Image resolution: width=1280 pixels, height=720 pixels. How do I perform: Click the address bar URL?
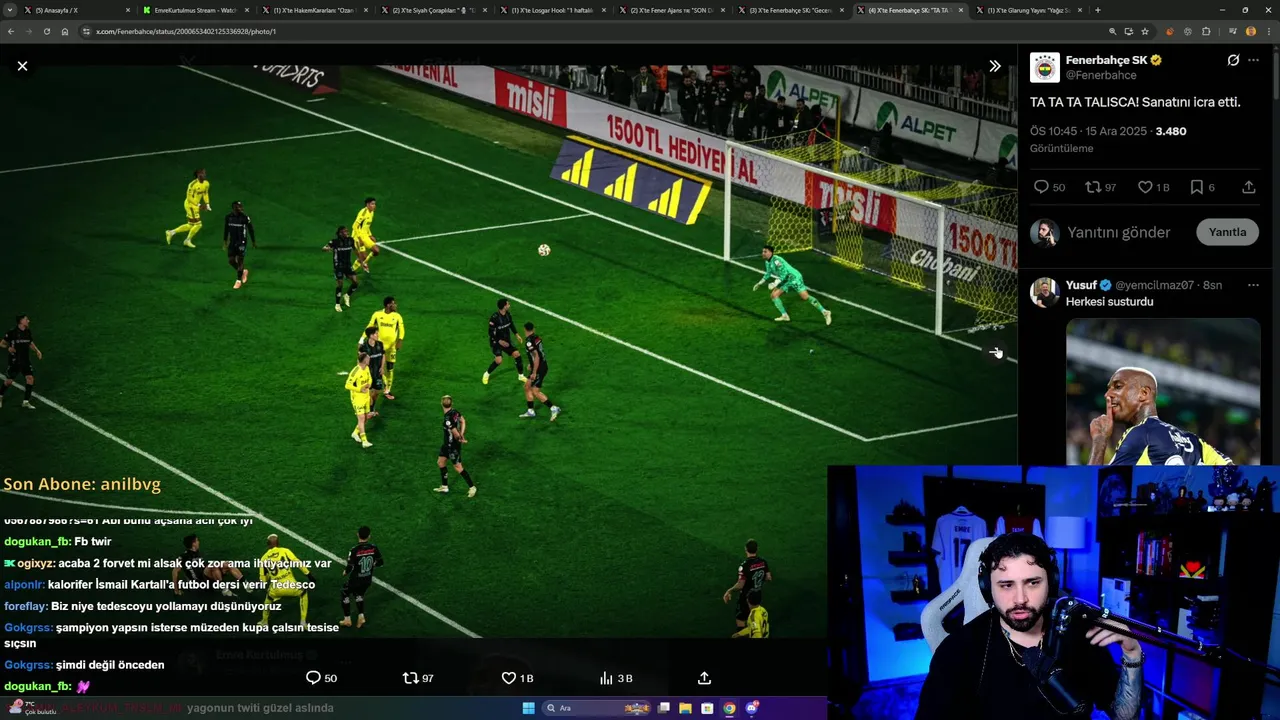coord(186,31)
